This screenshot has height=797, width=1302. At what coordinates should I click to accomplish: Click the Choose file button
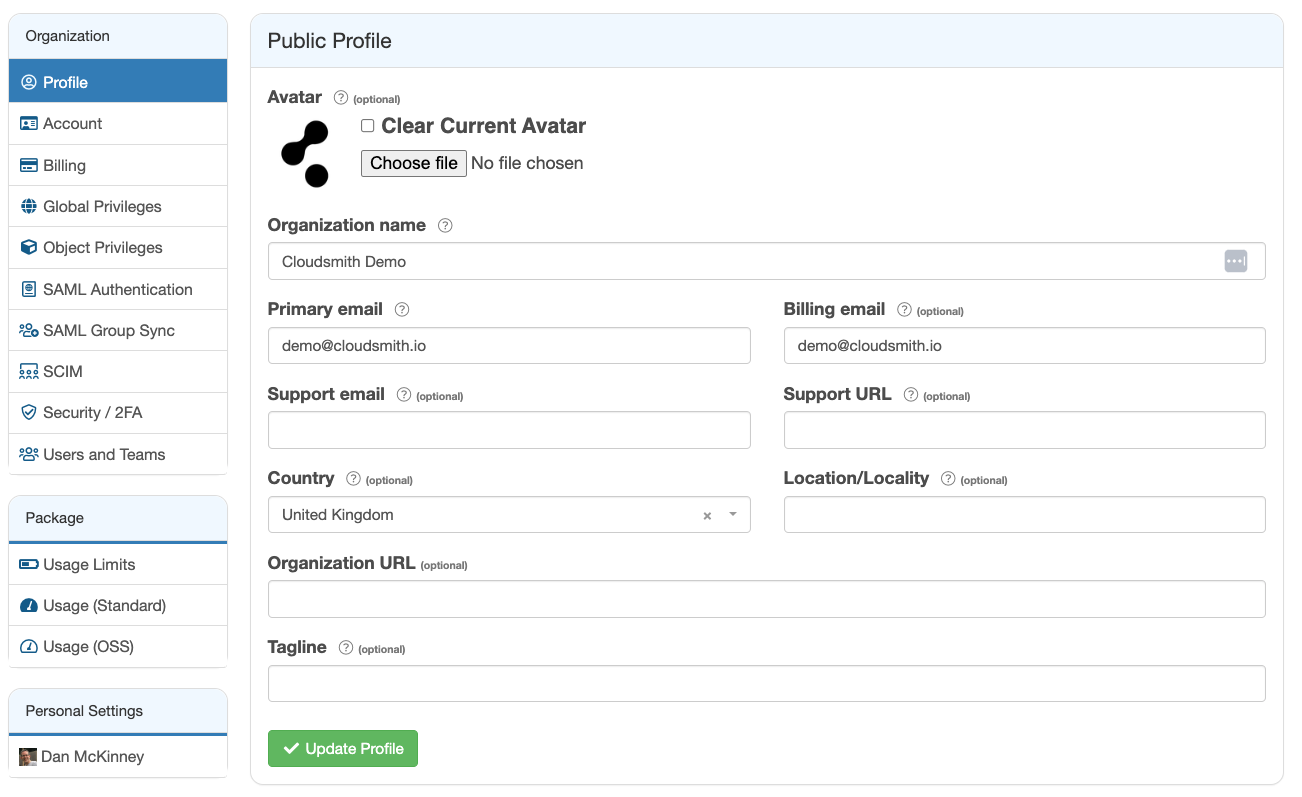click(414, 163)
